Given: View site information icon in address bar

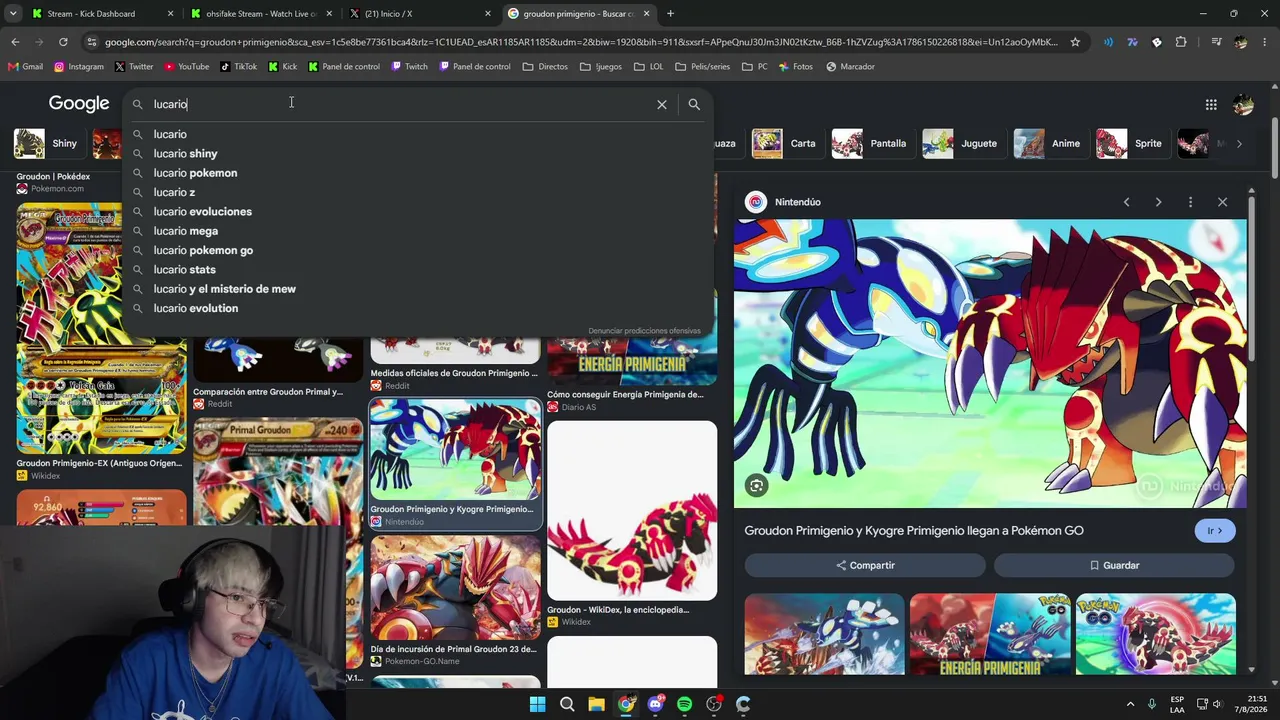Looking at the screenshot, I should coord(92,42).
